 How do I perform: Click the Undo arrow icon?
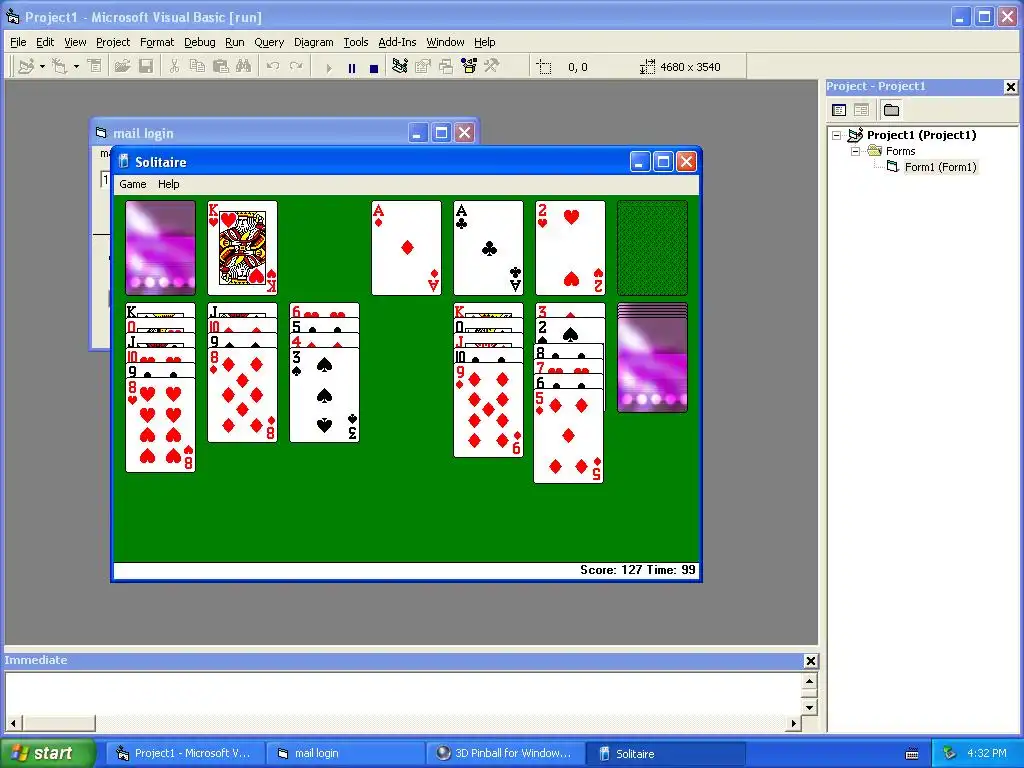pos(273,67)
